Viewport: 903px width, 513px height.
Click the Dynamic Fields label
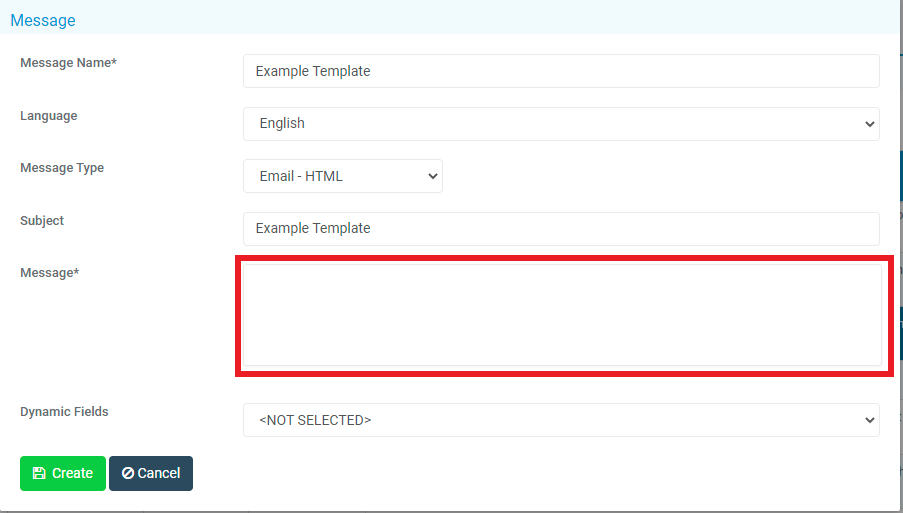pyautogui.click(x=64, y=412)
